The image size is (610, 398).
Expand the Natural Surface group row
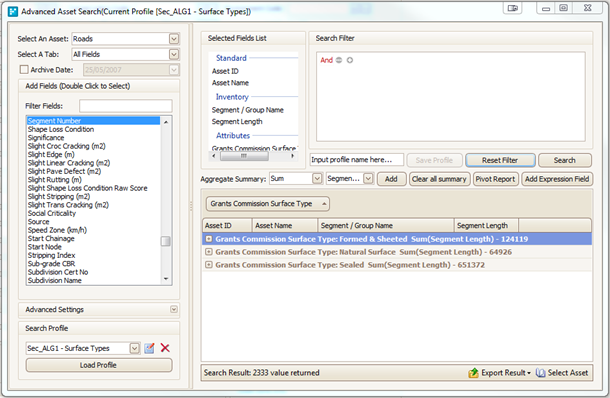coord(209,252)
